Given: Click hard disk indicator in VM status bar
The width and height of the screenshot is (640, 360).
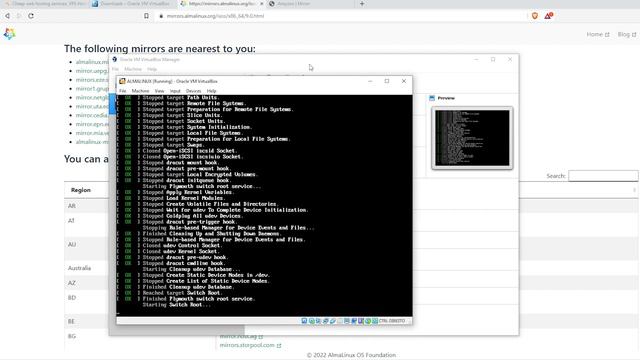Looking at the screenshot, I should [x=304, y=321].
